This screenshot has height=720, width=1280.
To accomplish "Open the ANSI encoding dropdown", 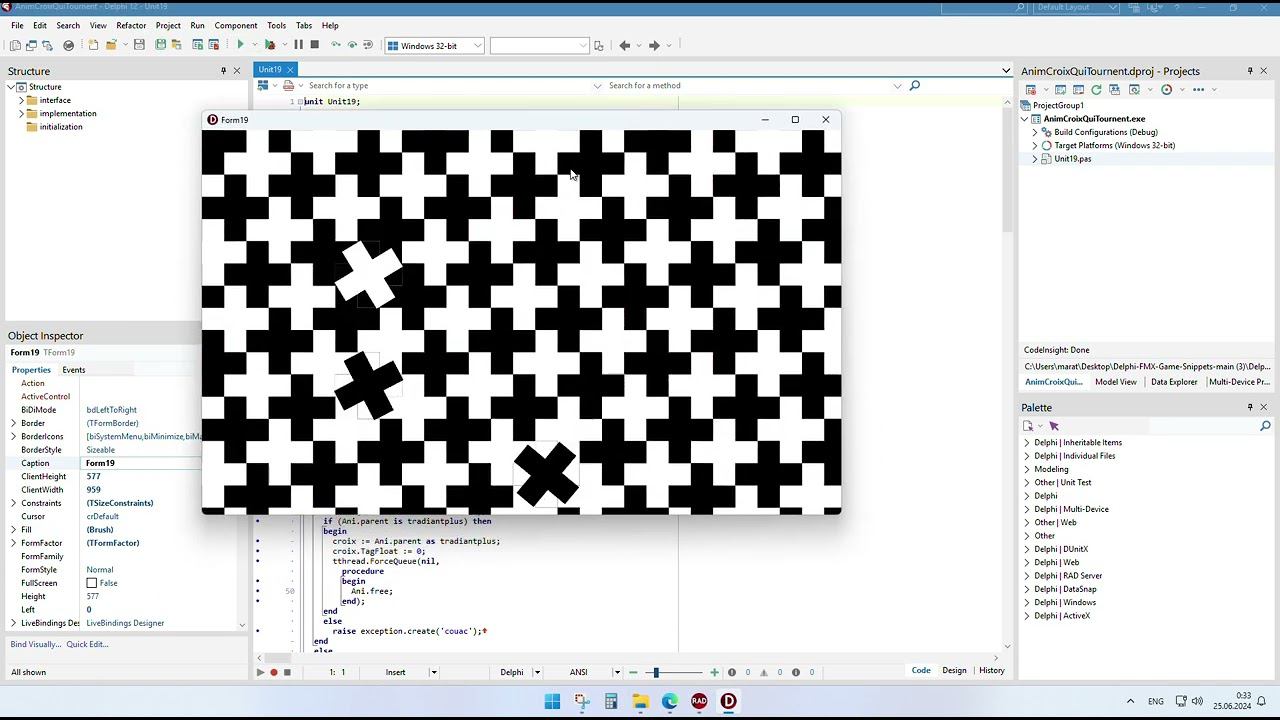I will click(x=617, y=672).
